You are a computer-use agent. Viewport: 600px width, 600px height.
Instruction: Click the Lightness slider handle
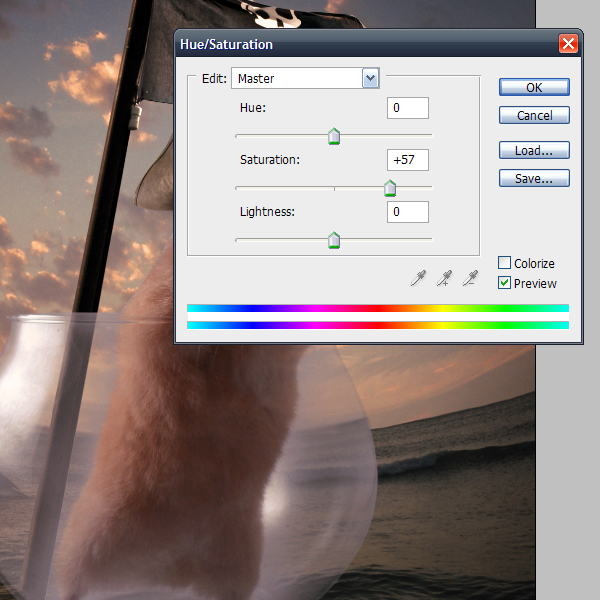[334, 240]
